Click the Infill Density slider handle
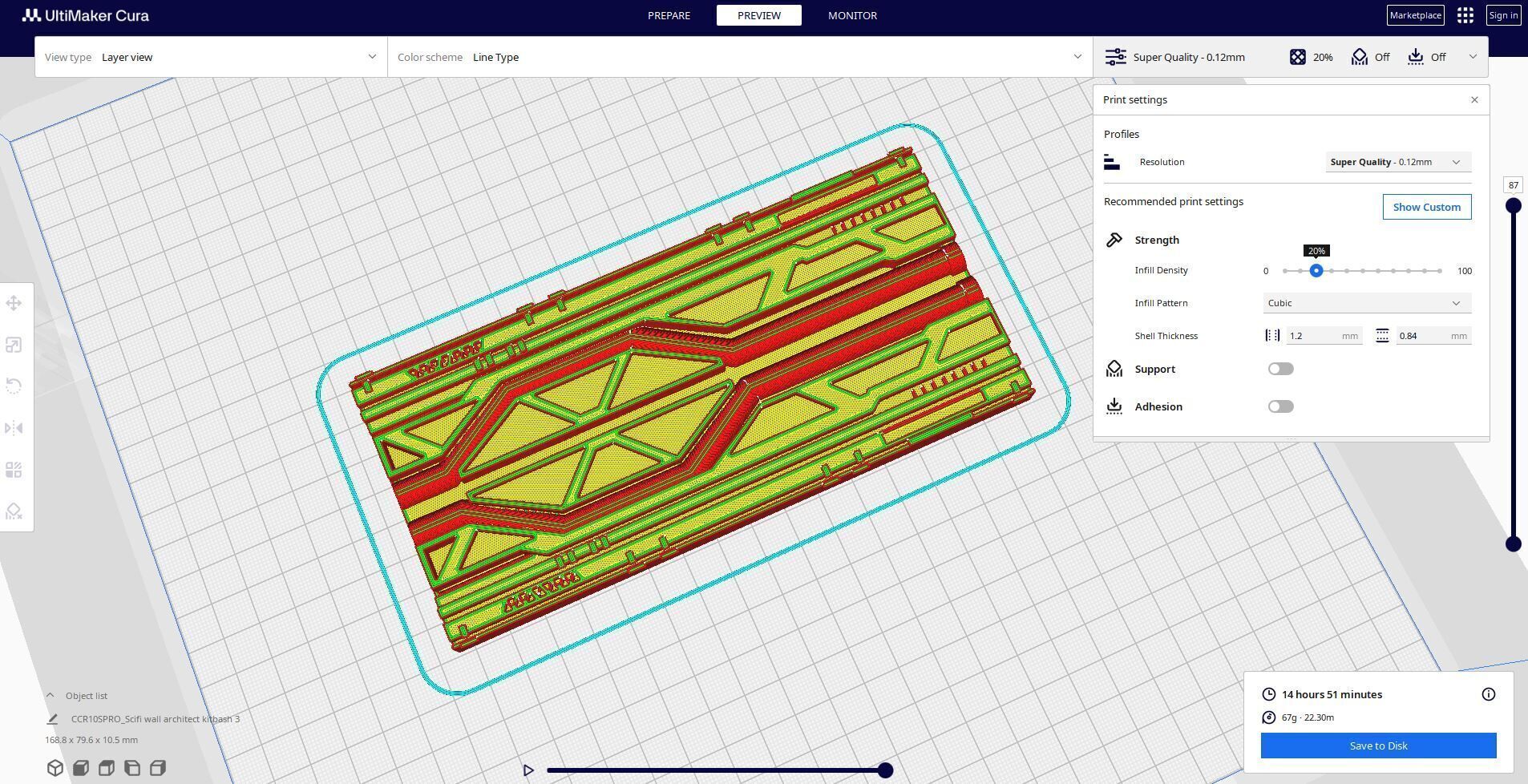 (1316, 271)
